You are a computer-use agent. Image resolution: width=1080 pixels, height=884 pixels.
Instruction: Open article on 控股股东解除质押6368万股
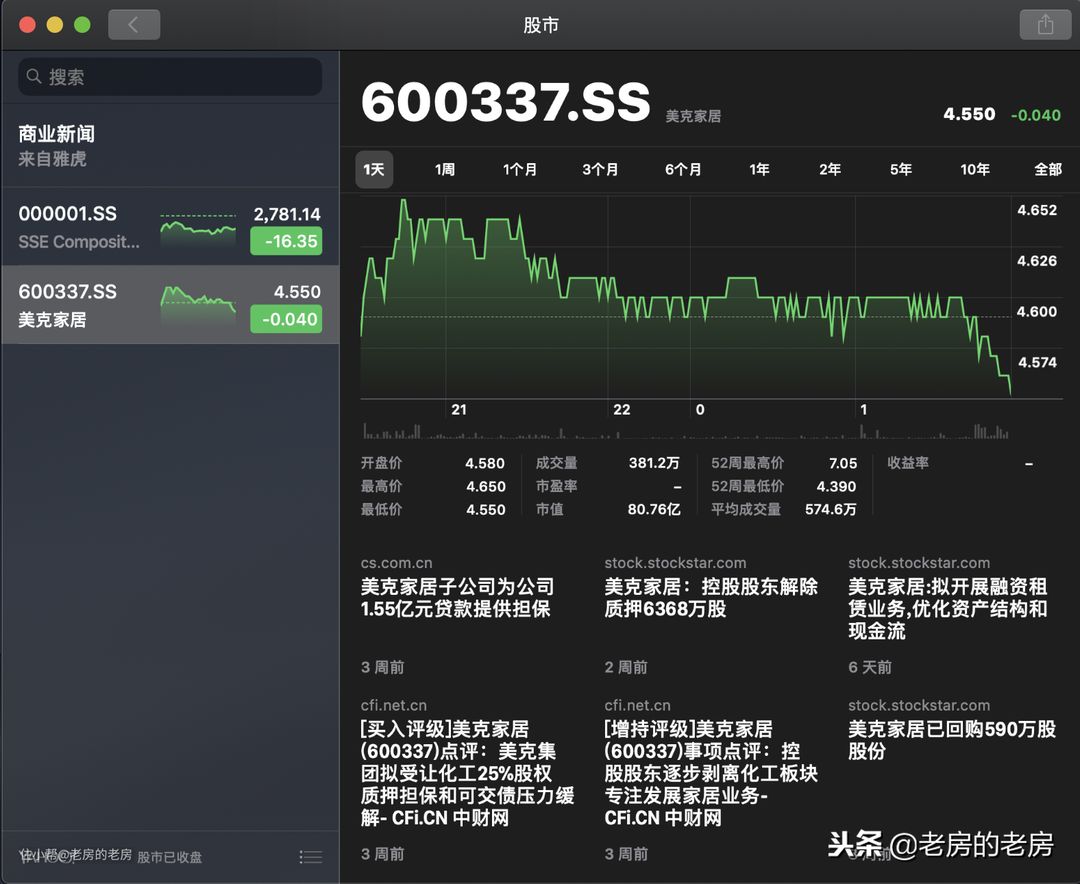pyautogui.click(x=711, y=598)
